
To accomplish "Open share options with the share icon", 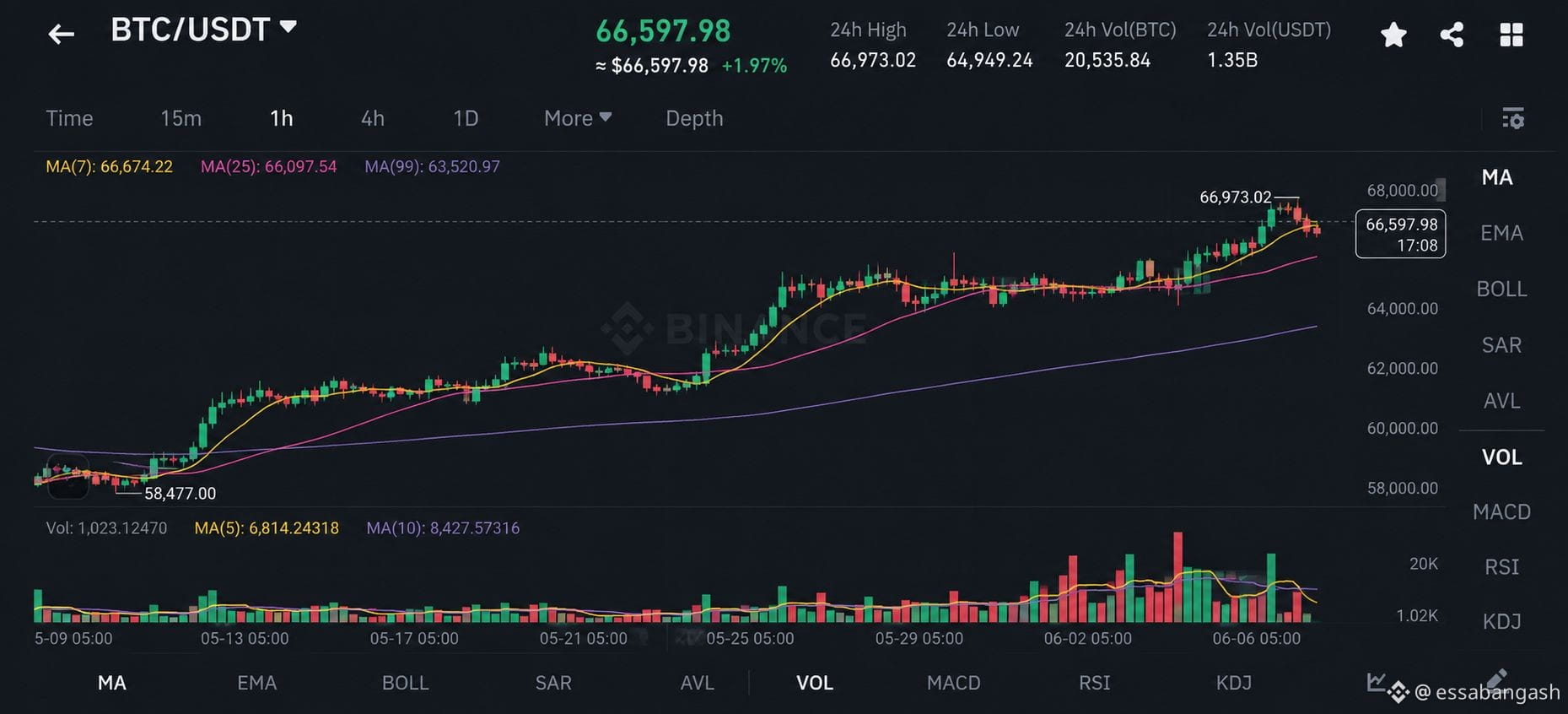I will 1452,35.
